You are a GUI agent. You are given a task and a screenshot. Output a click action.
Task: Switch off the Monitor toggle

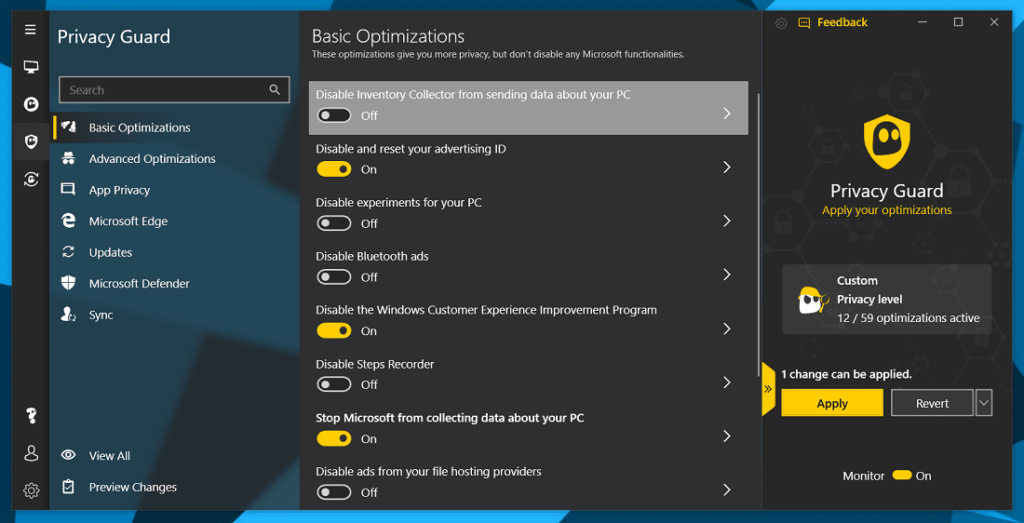click(902, 475)
